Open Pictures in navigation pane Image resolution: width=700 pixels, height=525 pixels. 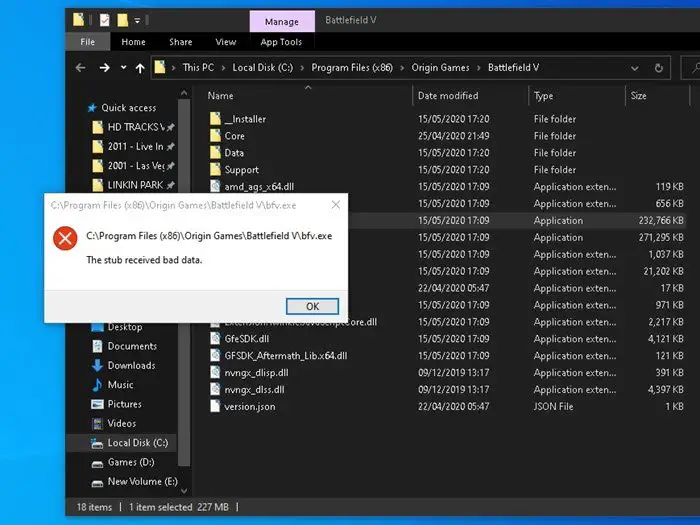(x=125, y=404)
